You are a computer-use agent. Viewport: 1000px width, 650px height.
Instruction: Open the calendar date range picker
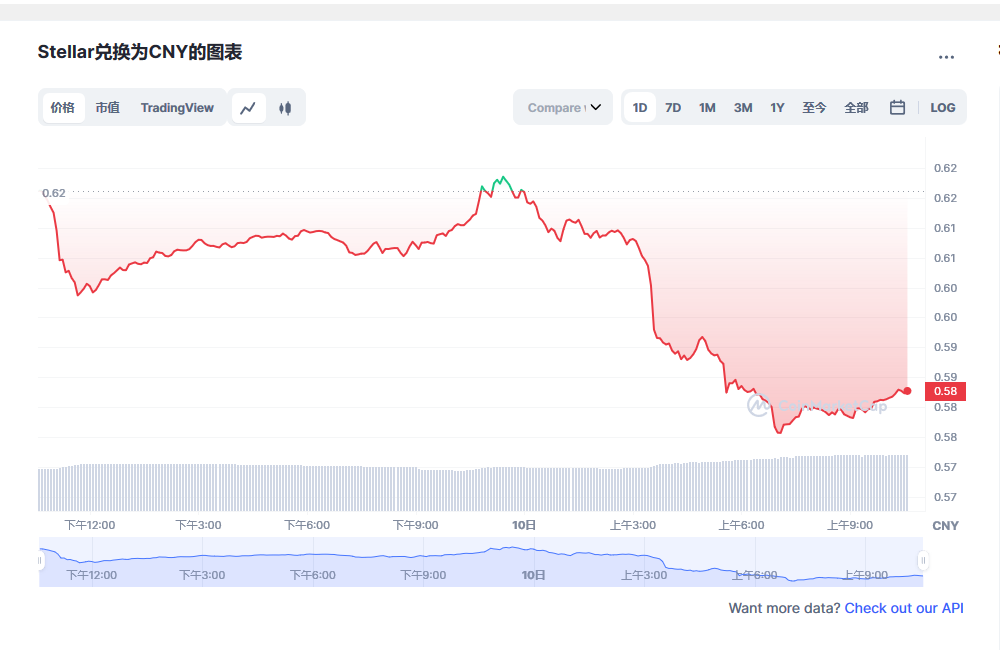click(x=897, y=108)
